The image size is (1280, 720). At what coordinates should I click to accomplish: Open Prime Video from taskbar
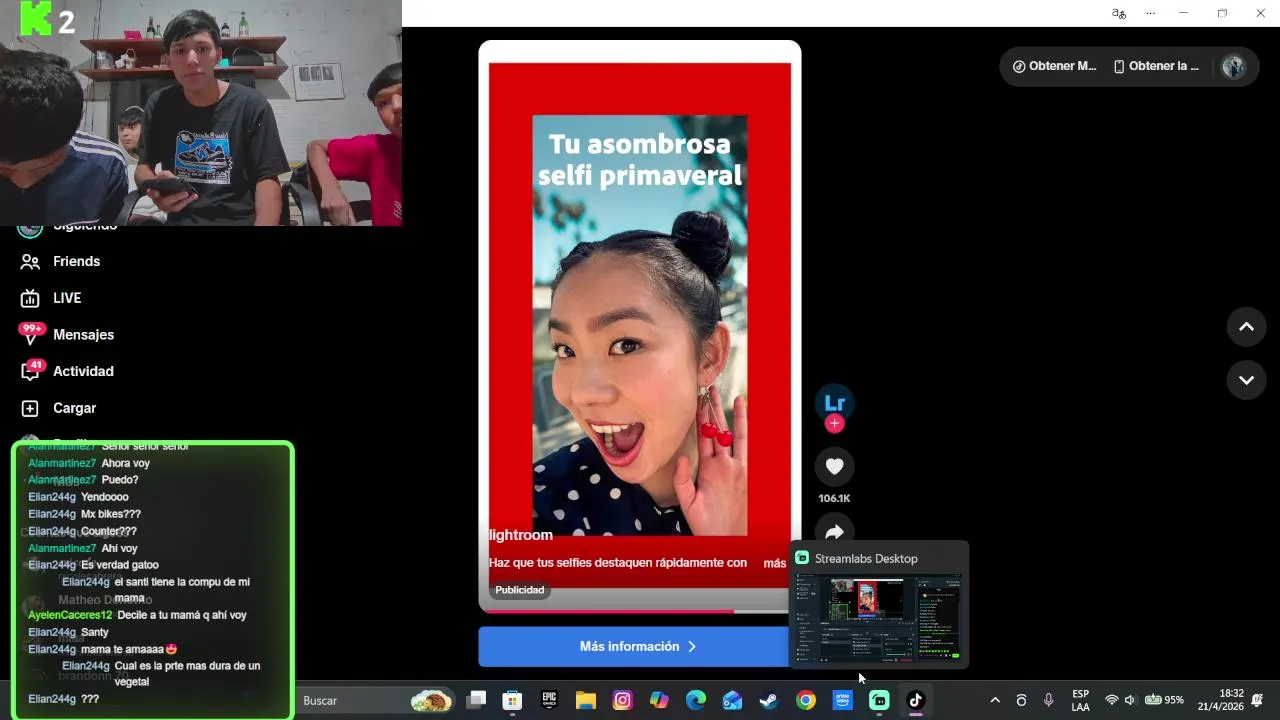(x=842, y=700)
